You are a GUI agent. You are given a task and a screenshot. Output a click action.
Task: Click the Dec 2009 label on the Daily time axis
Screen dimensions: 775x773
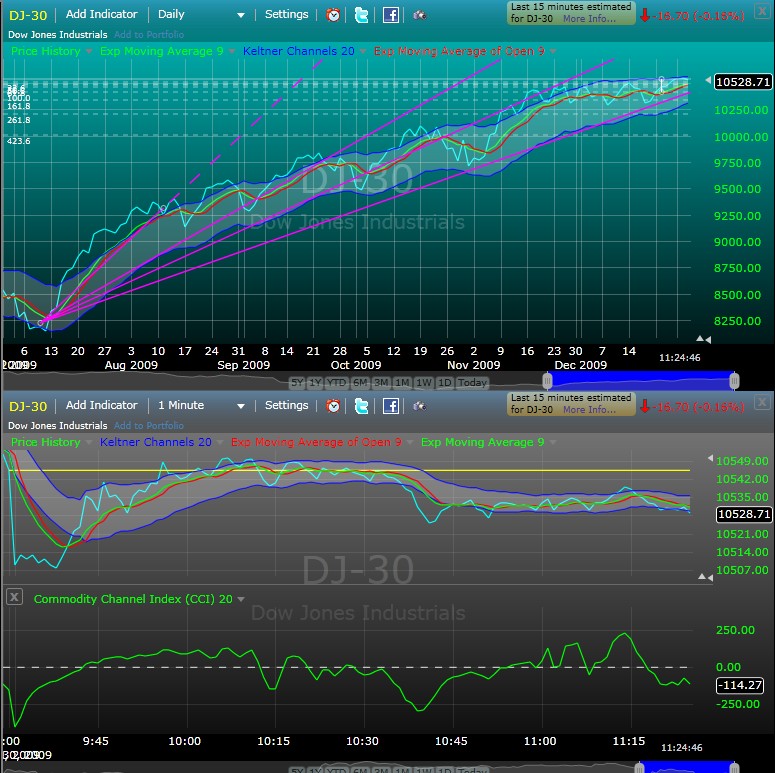click(581, 365)
